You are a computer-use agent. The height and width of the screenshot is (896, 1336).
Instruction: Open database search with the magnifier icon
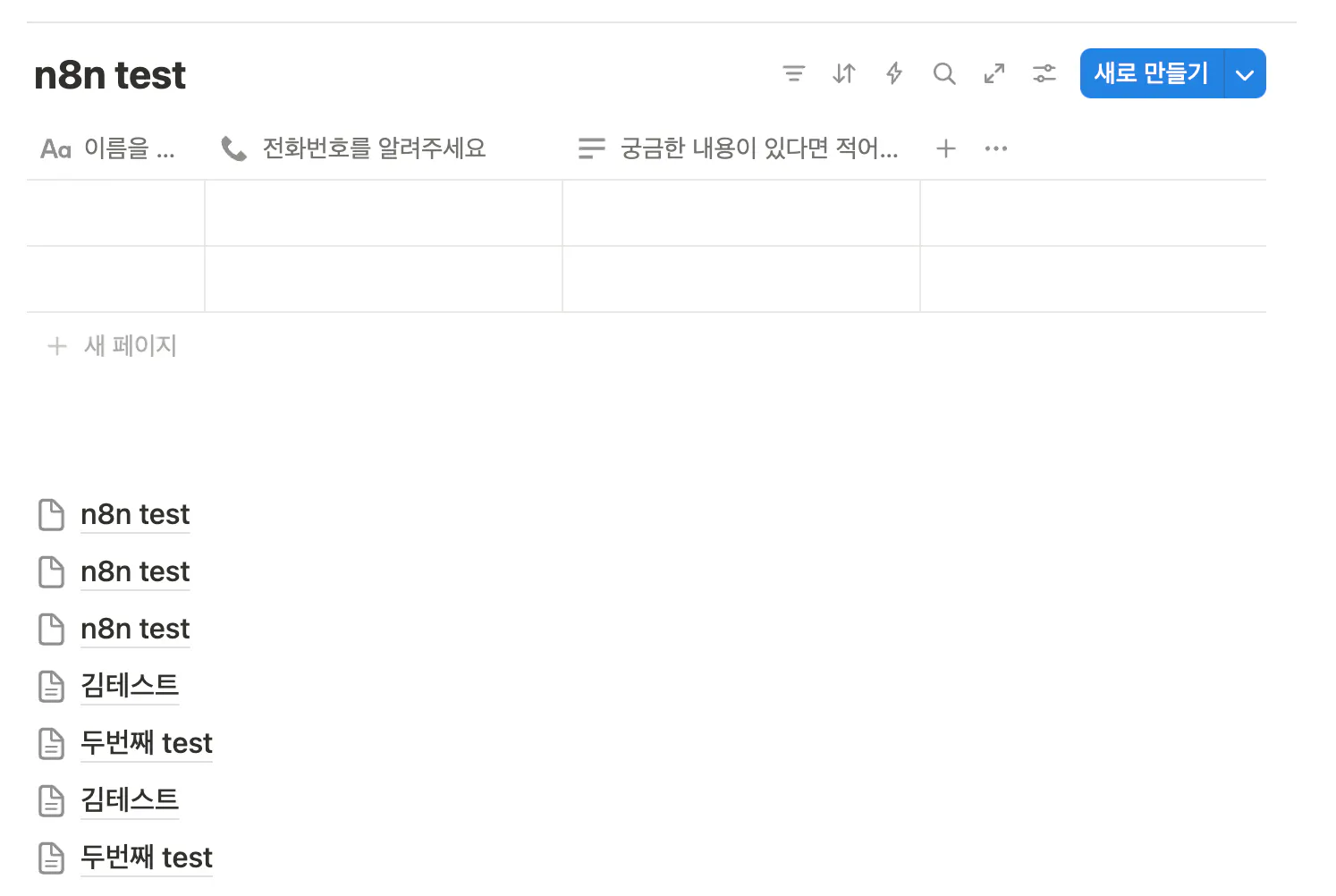tap(944, 73)
